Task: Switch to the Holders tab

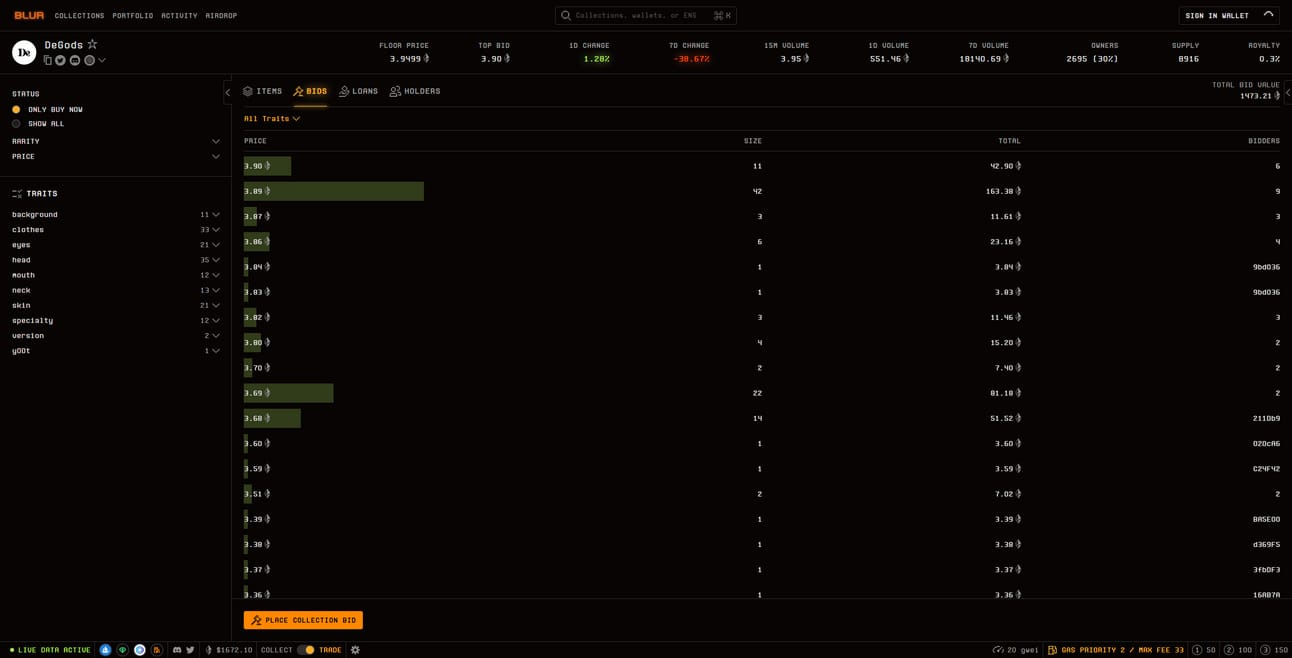Action: [x=415, y=91]
